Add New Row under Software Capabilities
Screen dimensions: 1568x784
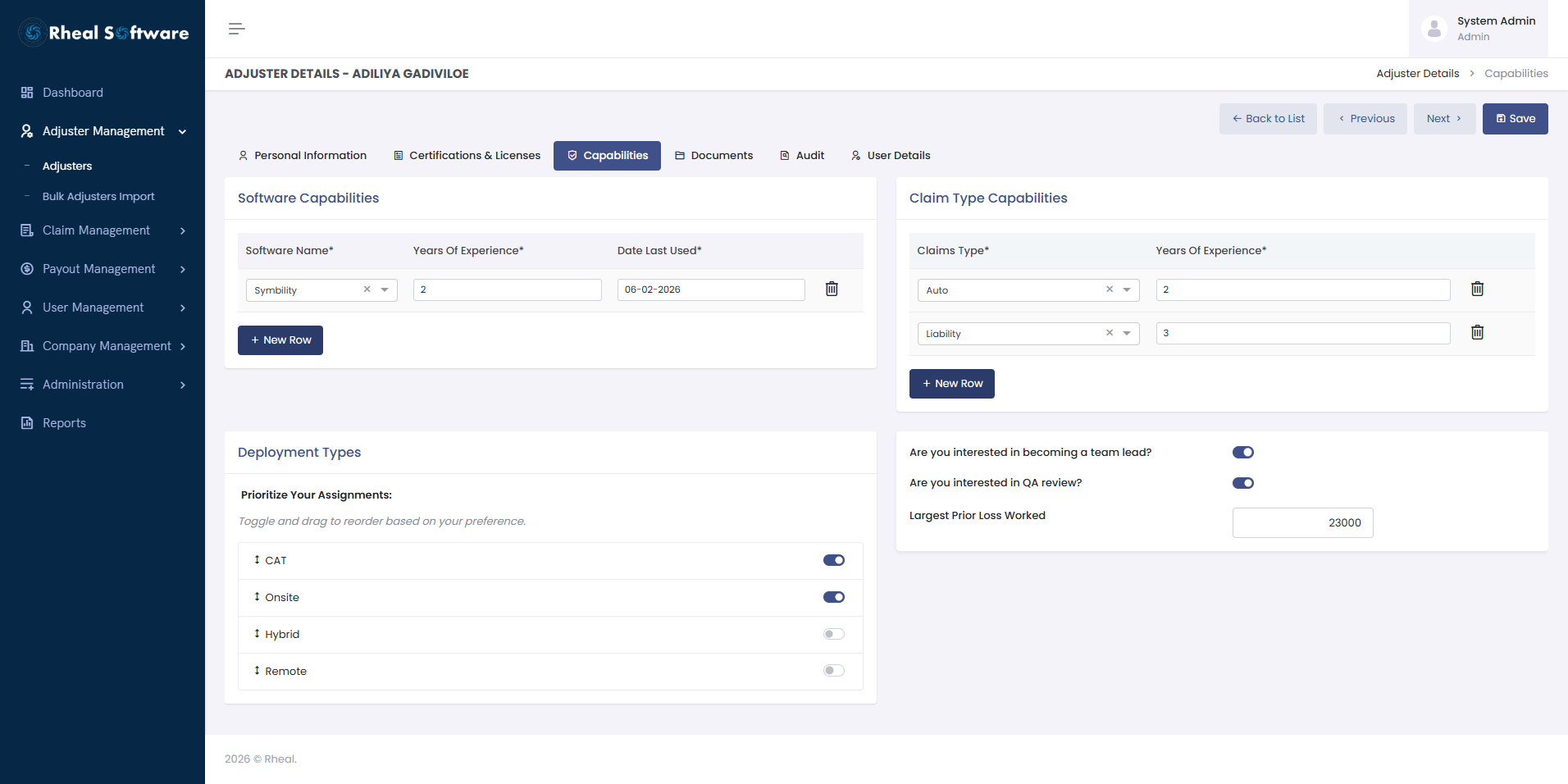coord(280,340)
